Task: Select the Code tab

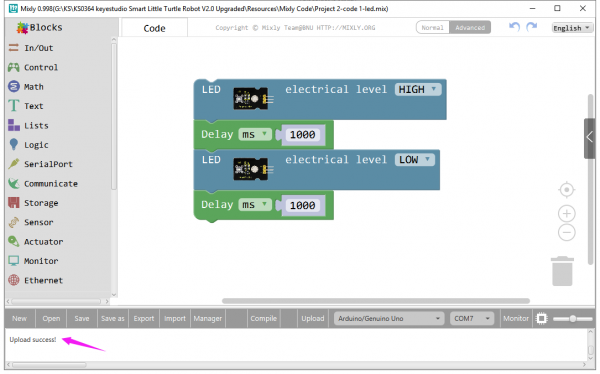Action: coord(154,28)
